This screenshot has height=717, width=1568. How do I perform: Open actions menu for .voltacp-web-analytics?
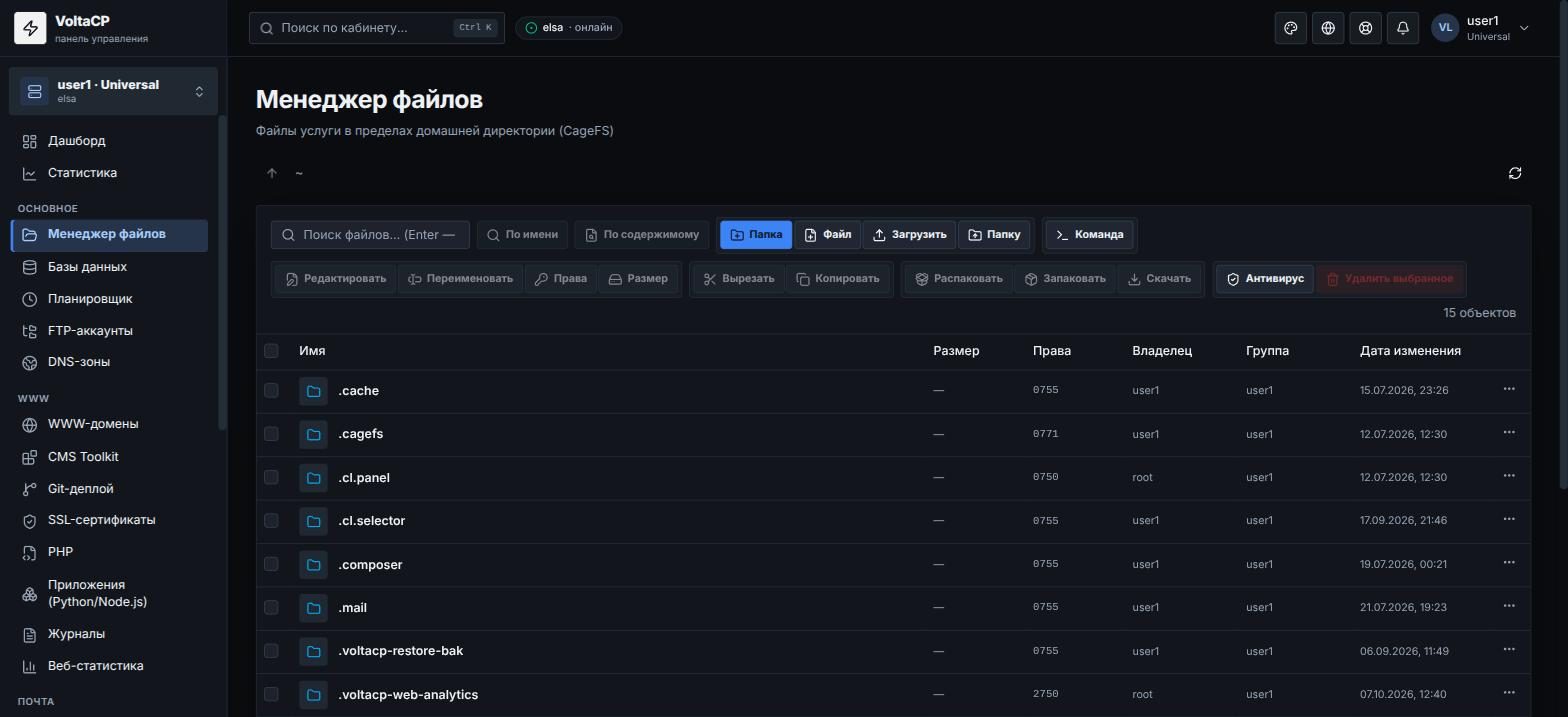tap(1509, 693)
